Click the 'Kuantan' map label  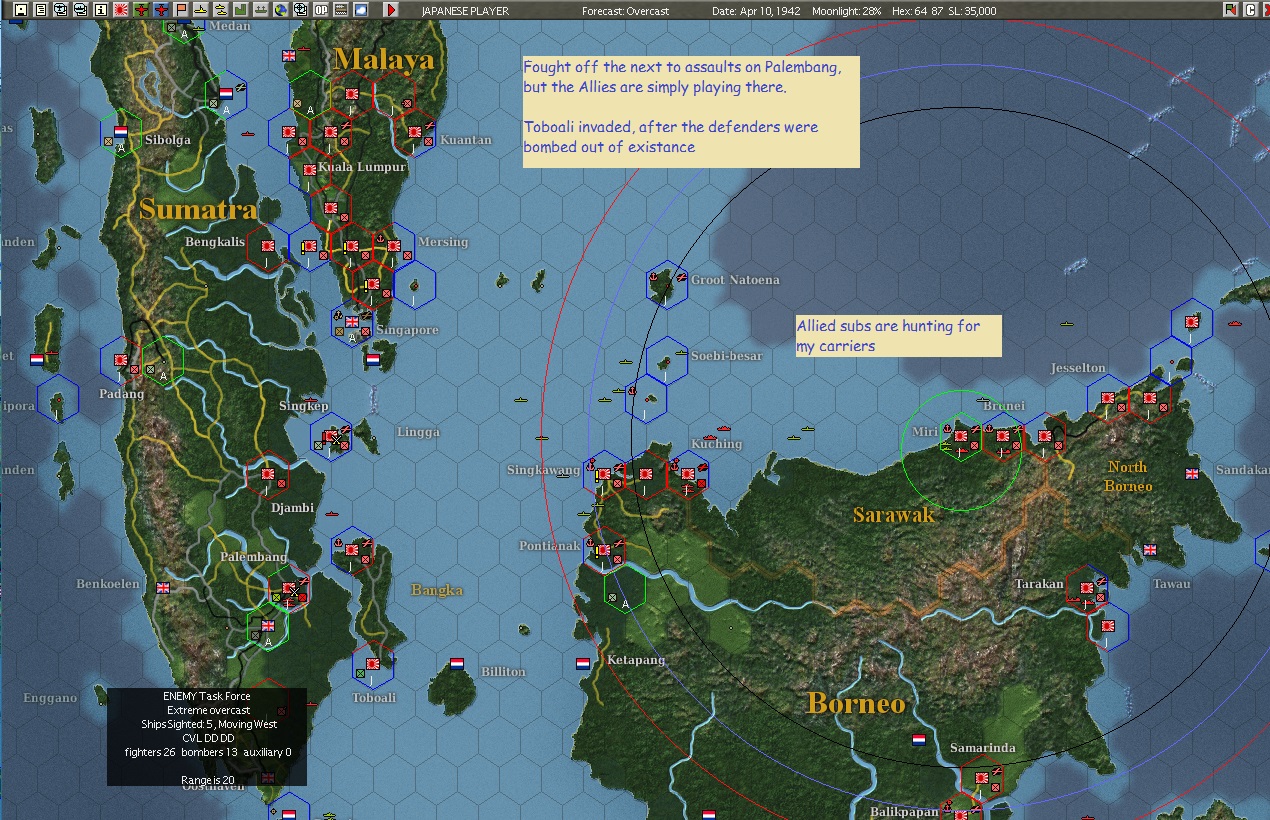pos(466,140)
